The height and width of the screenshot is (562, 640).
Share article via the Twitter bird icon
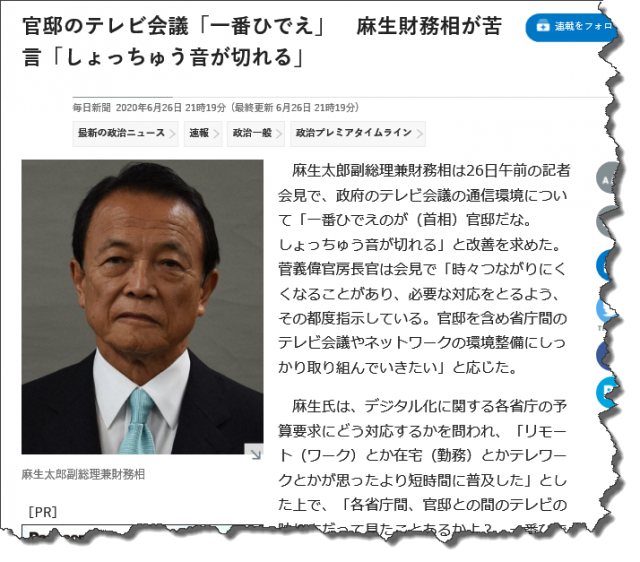pos(607,309)
